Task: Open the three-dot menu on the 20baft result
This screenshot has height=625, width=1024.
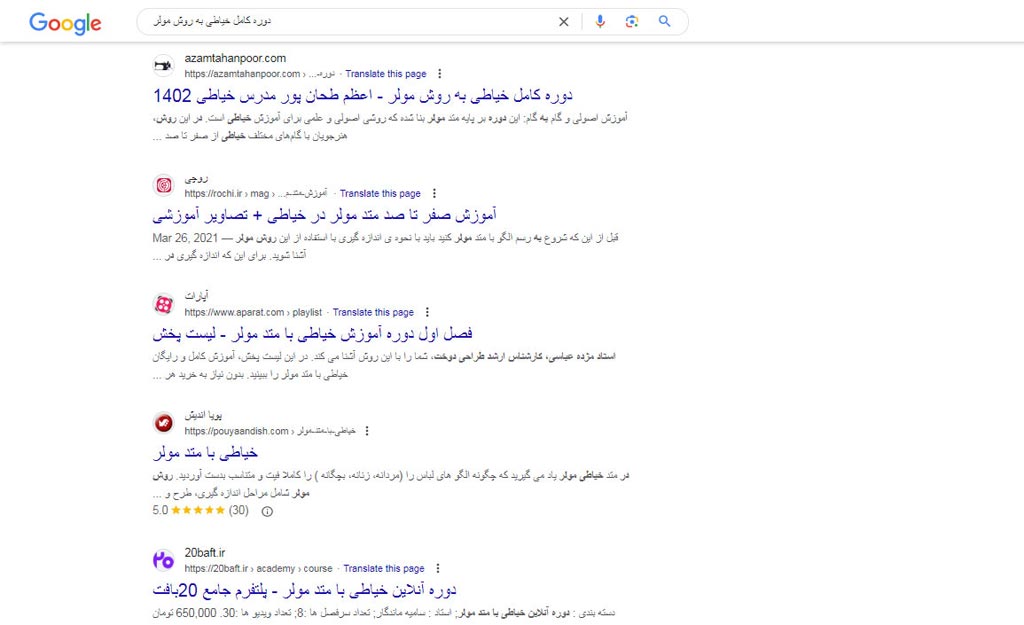Action: tap(436, 568)
